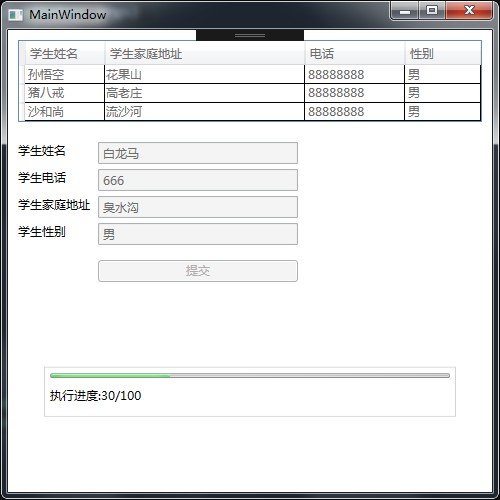This screenshot has width=500, height=500.
Task: Sort by 学生家庭地址 column header
Action: pyautogui.click(x=205, y=53)
